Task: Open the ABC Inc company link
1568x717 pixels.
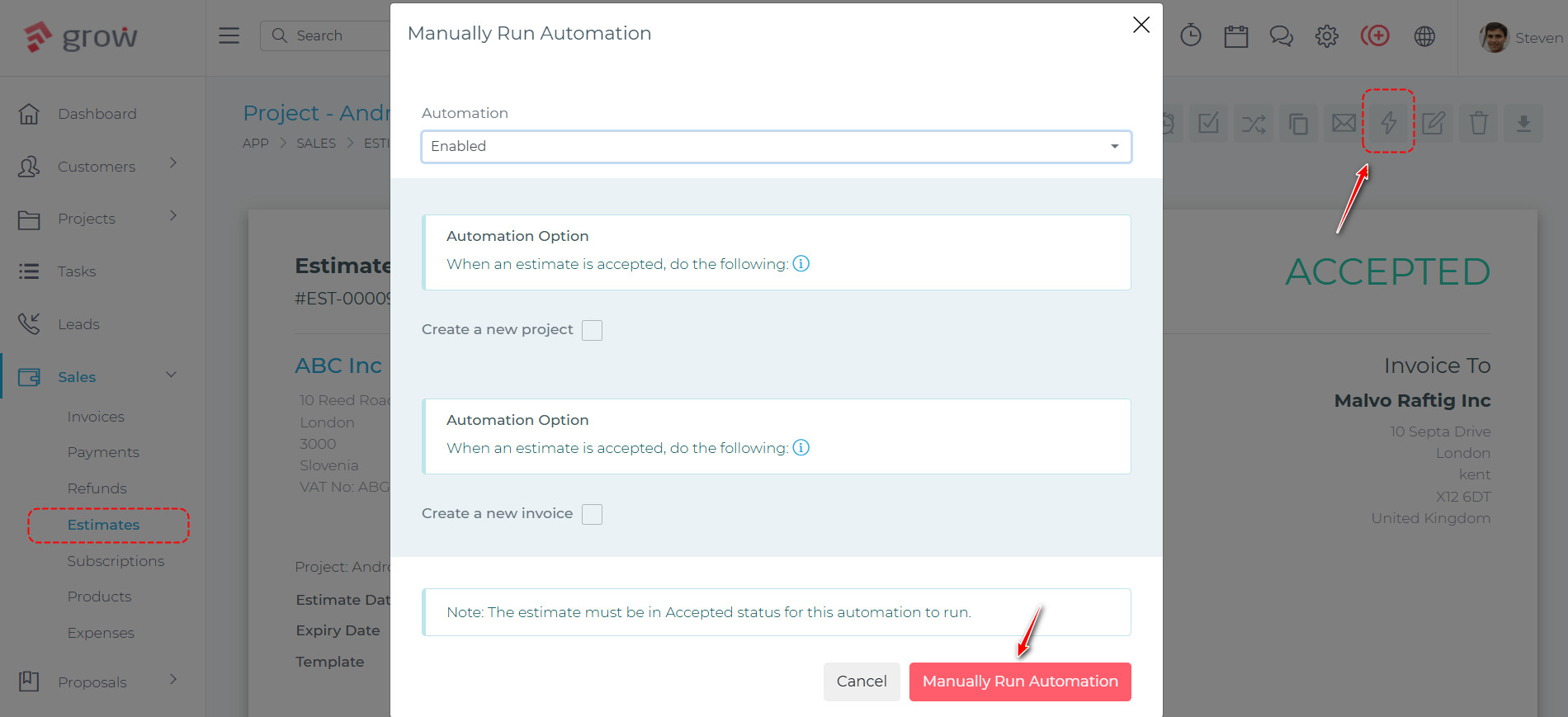Action: (x=338, y=365)
